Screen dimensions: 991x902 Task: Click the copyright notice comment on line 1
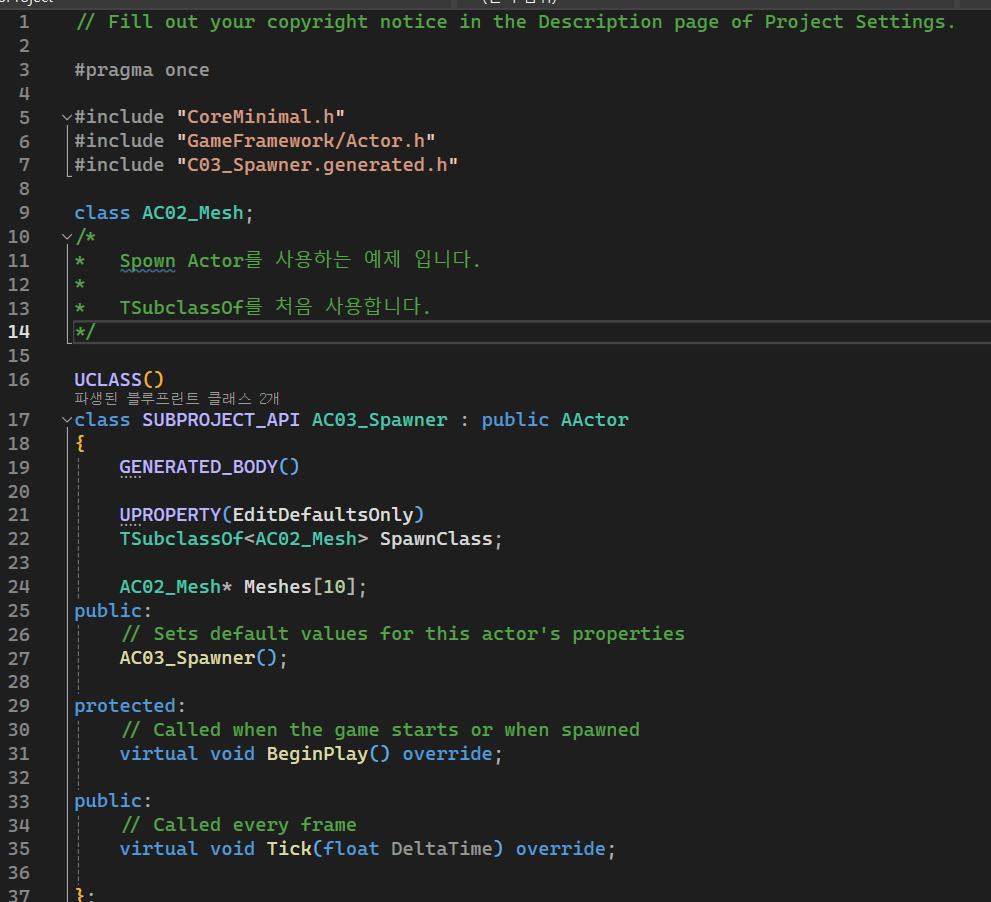pos(516,22)
